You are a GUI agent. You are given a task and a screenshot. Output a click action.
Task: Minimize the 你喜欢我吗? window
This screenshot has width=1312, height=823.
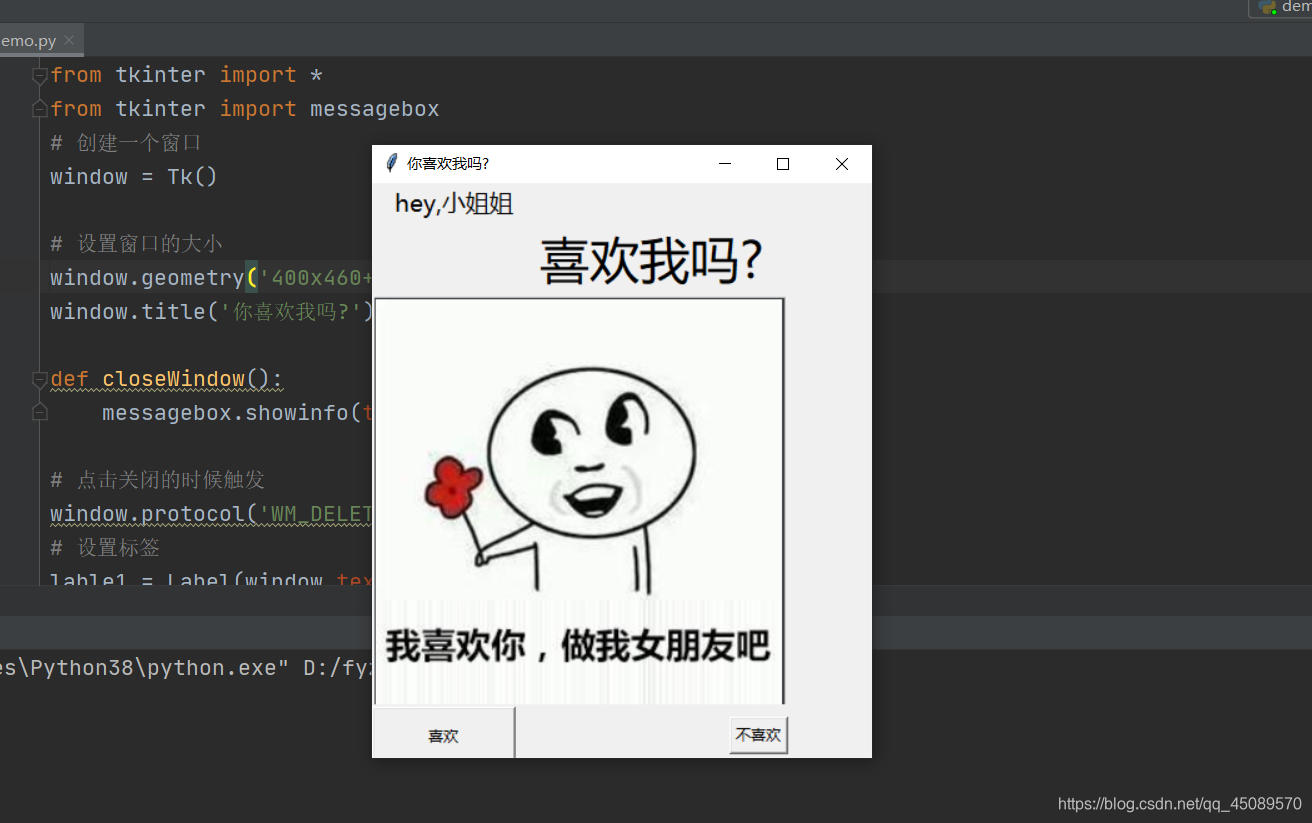(725, 164)
